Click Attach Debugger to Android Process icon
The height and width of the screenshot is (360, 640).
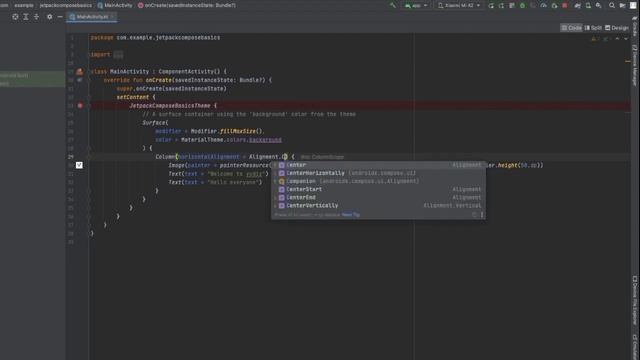click(x=554, y=5)
